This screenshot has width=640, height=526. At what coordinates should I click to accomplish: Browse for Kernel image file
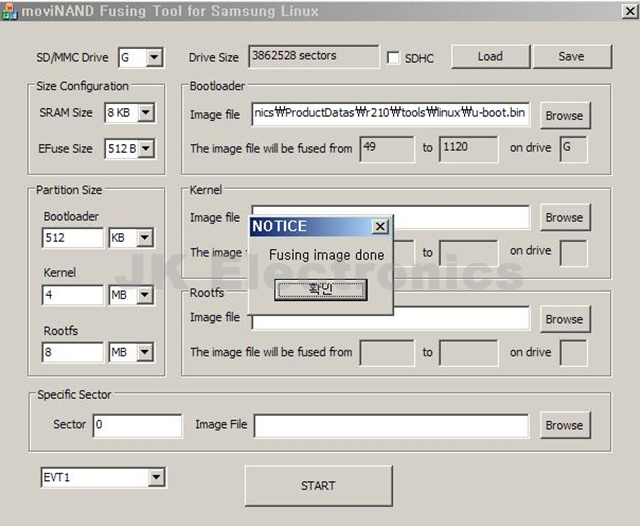(565, 218)
